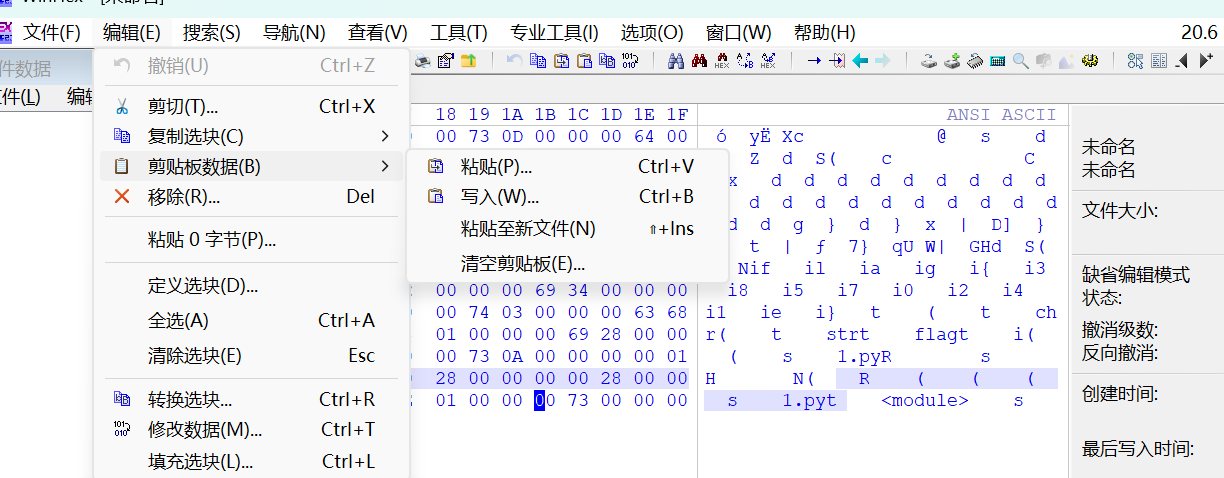Viewport: 1224px width, 478px height.
Task: Open the 编辑(E) menu
Action: pyautogui.click(x=131, y=32)
